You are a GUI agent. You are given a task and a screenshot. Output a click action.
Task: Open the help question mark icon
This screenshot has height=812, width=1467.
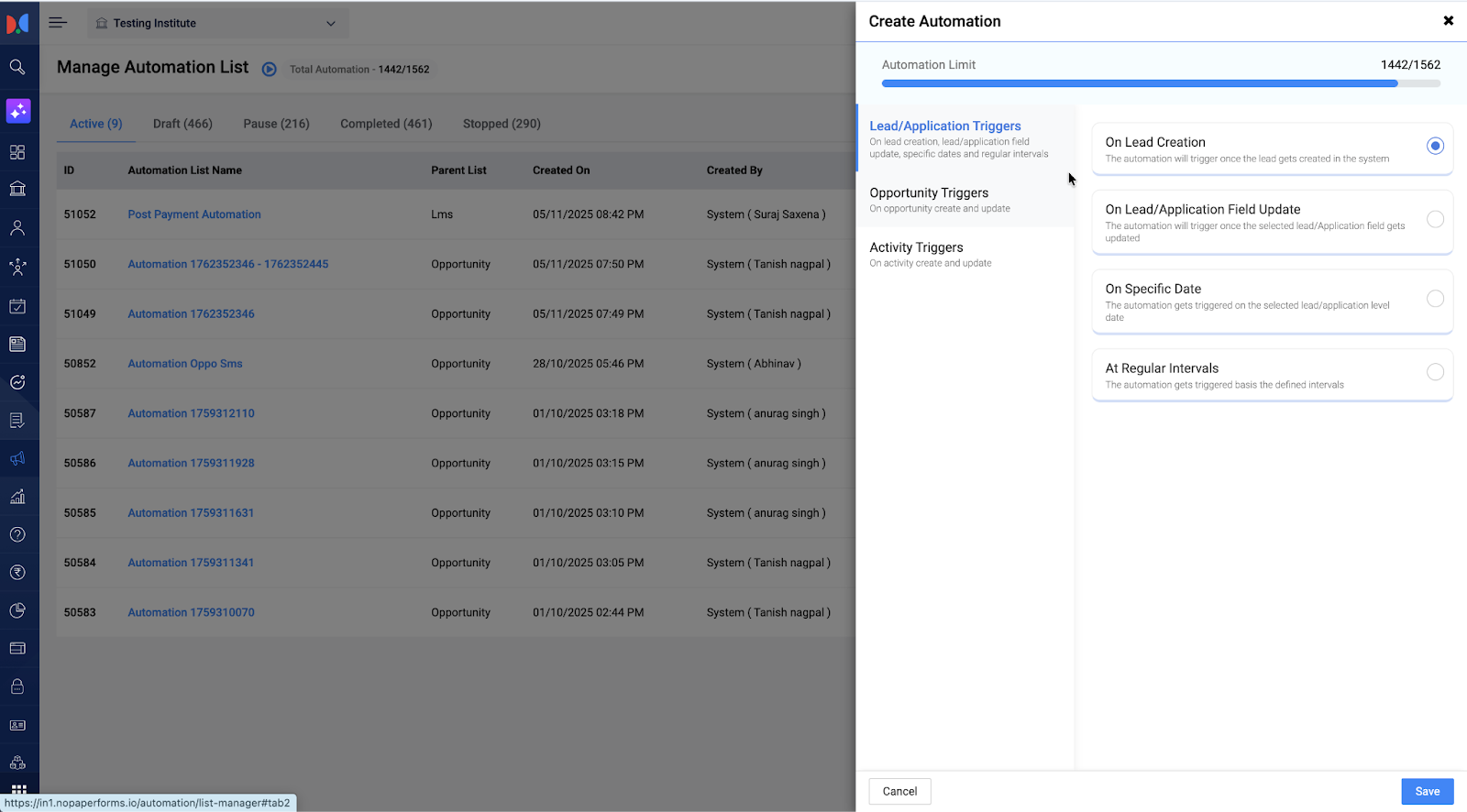(x=17, y=534)
